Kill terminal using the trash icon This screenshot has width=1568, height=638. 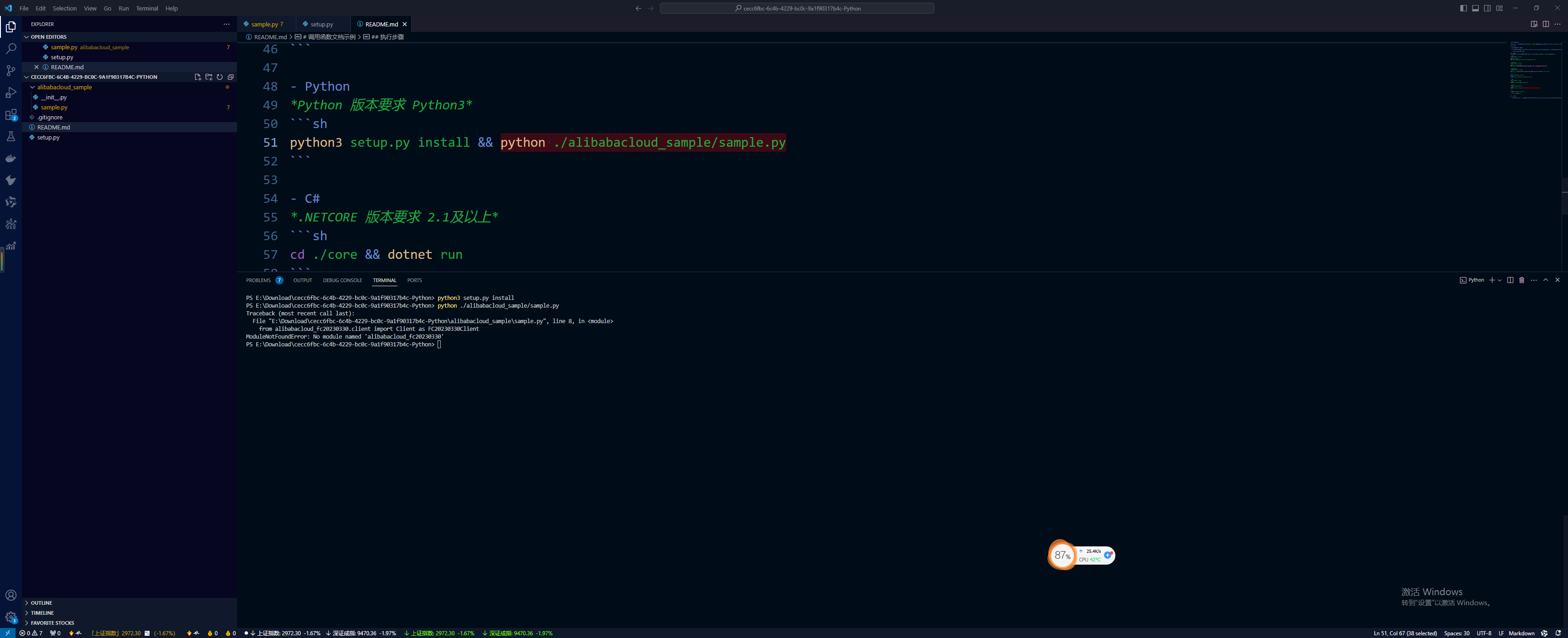1522,280
